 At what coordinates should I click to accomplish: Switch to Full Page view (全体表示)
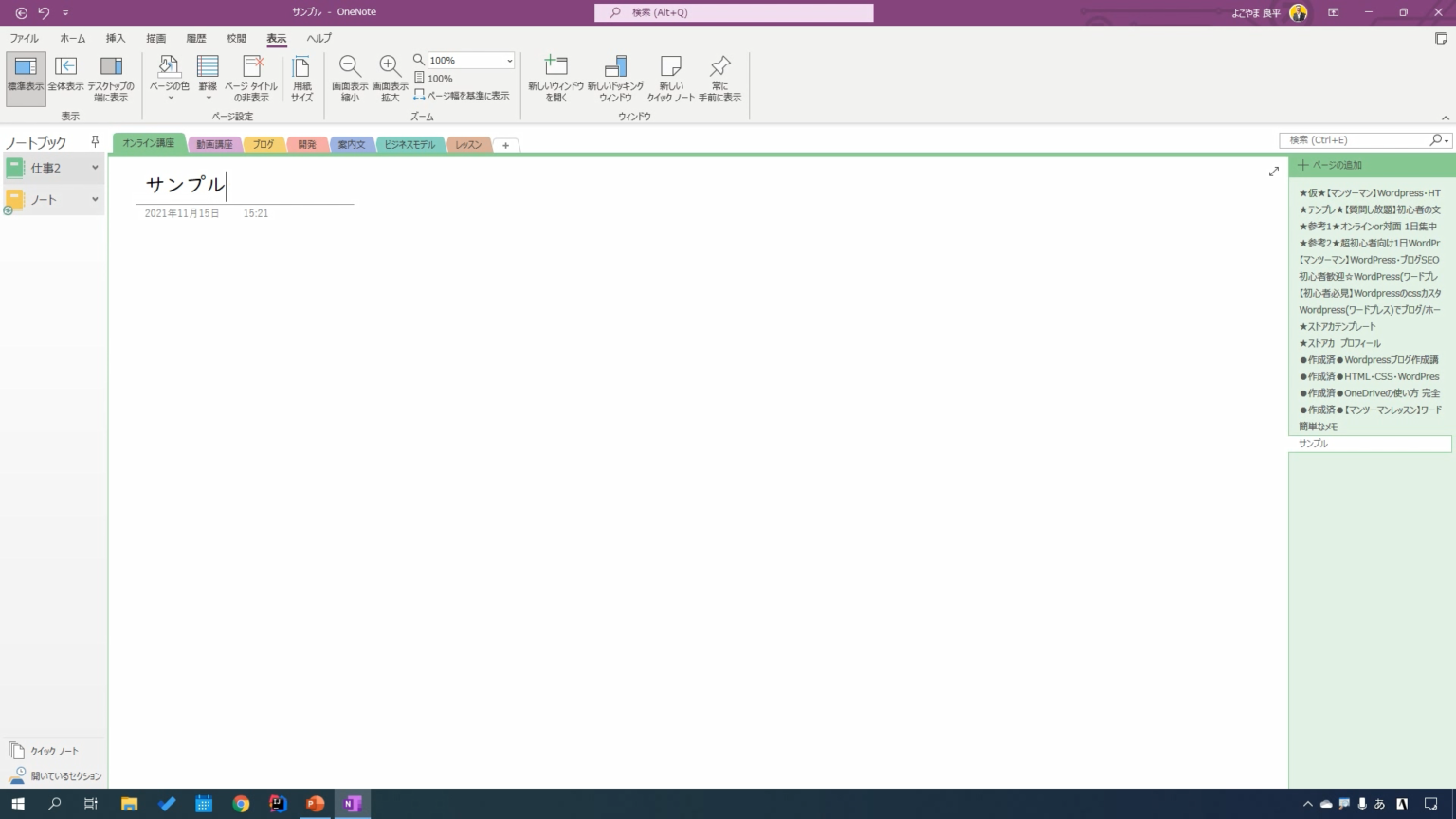pos(65,67)
